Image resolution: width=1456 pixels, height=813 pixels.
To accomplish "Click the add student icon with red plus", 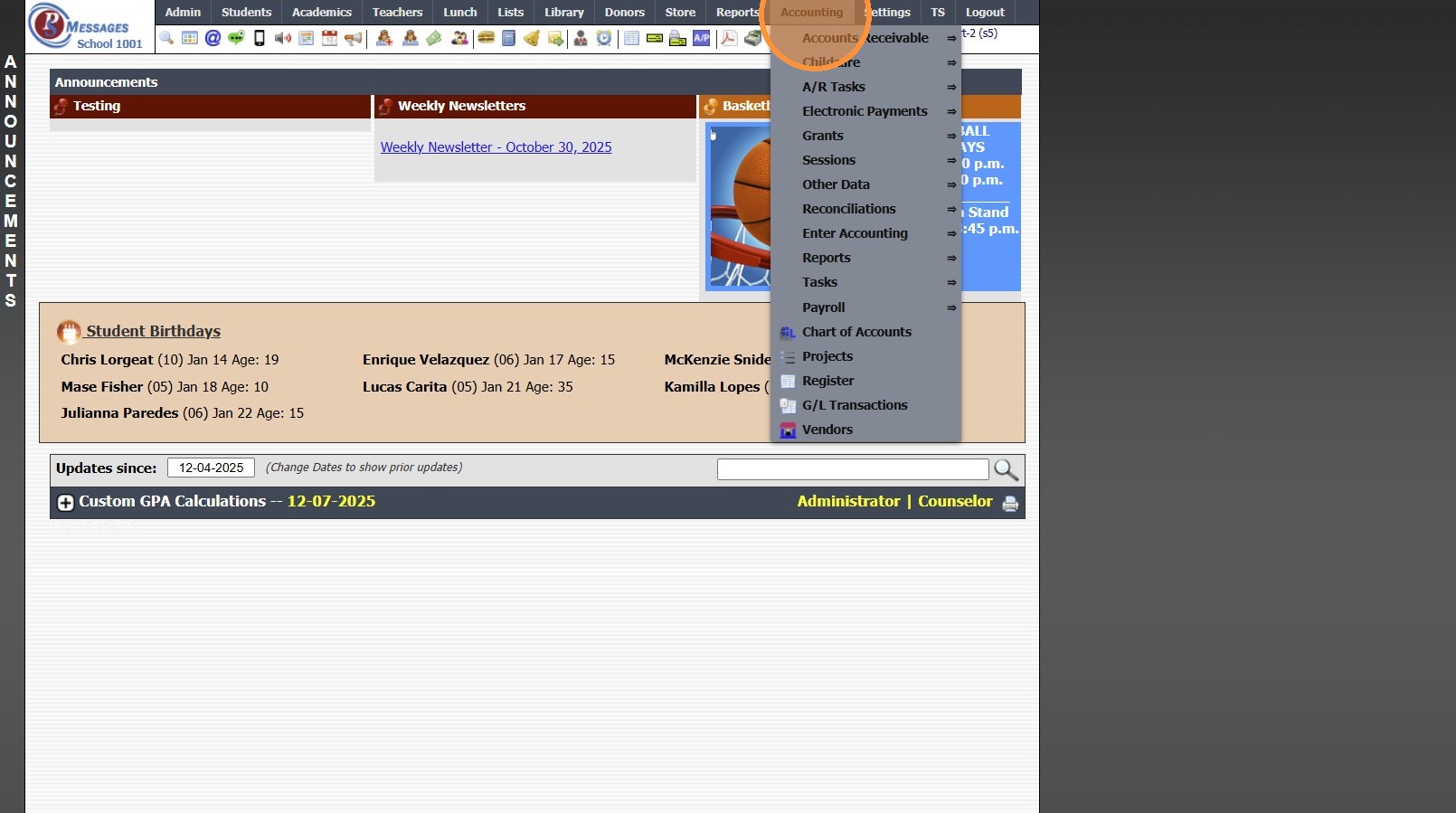I will coord(384,38).
